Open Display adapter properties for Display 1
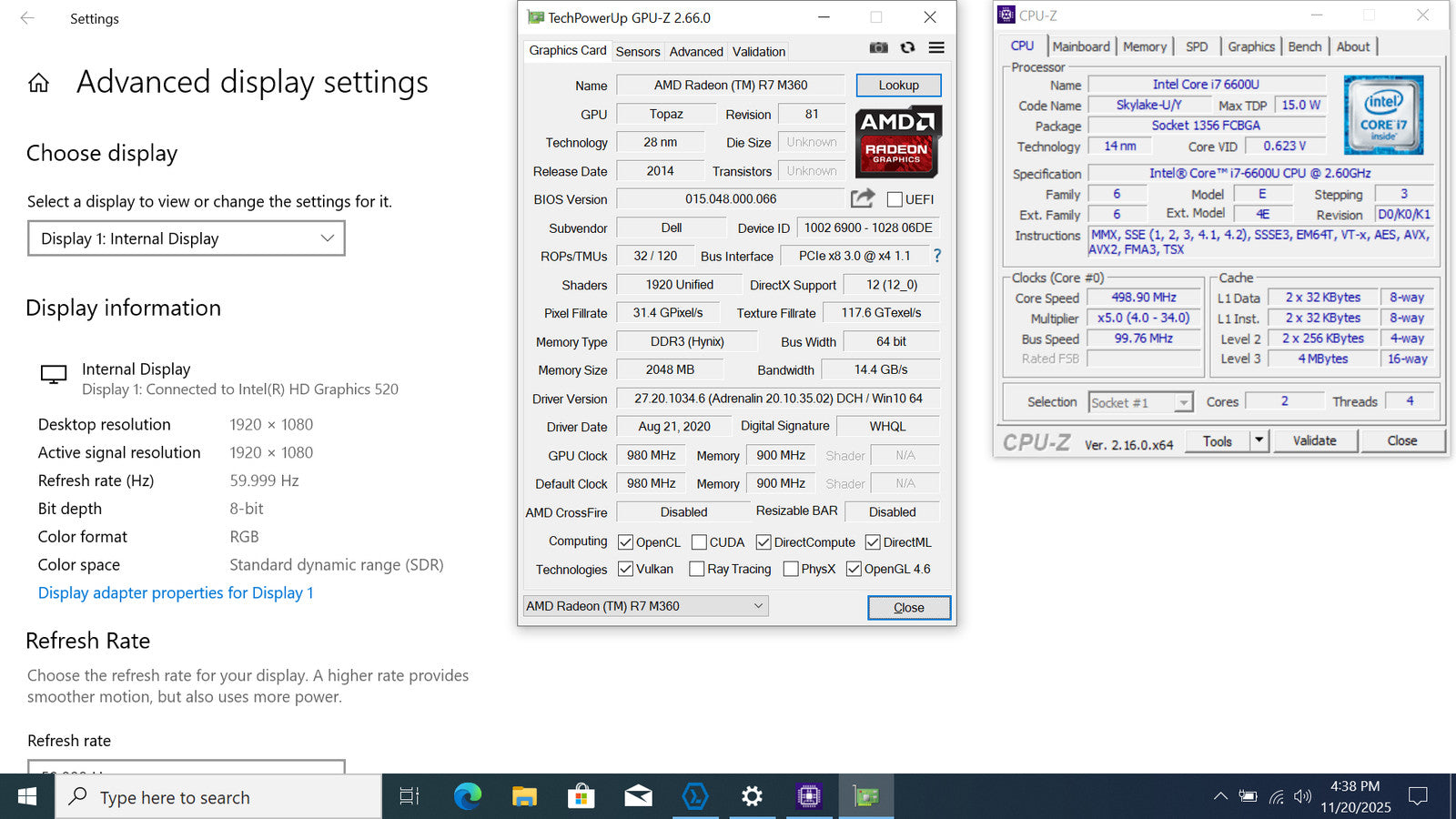 tap(176, 592)
